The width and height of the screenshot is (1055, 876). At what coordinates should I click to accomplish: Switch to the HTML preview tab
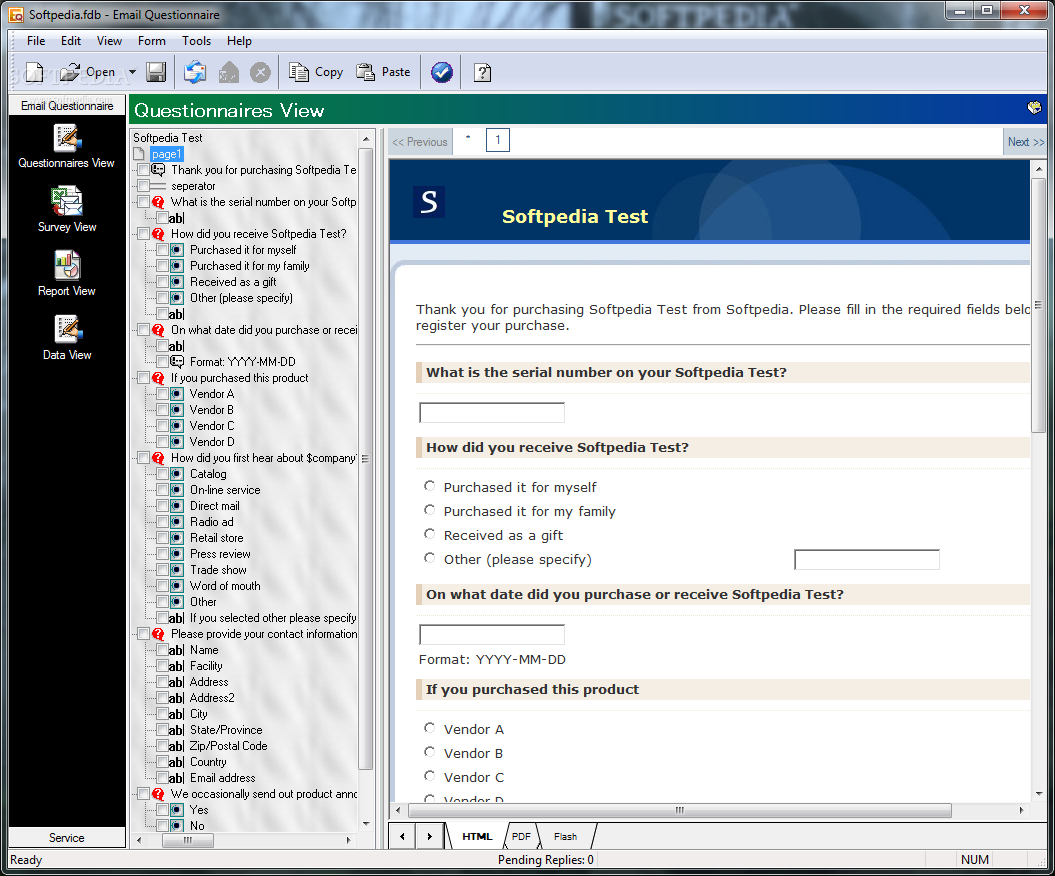[477, 836]
